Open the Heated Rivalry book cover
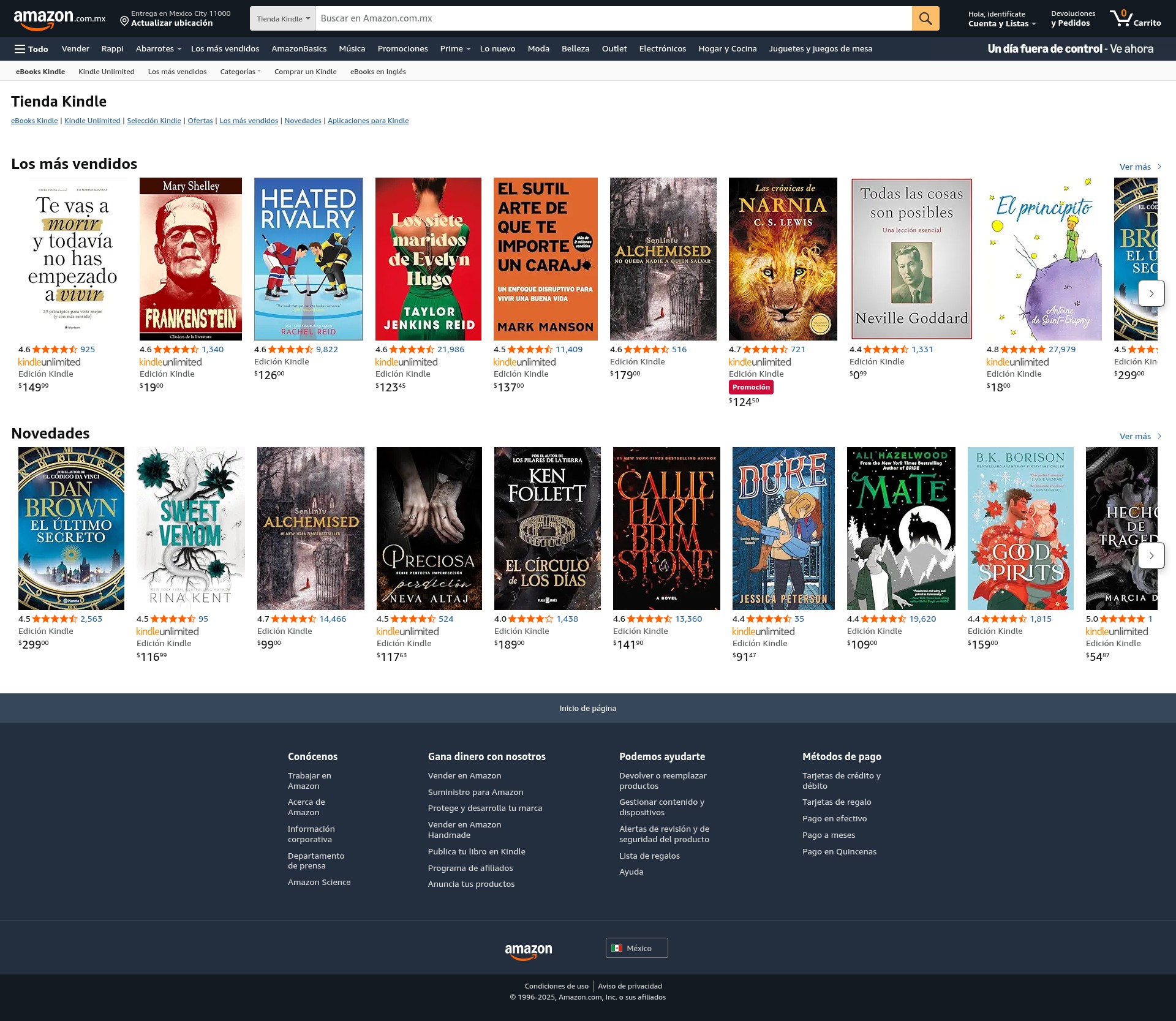Screen dimensions: 1176x1021 [x=309, y=259]
